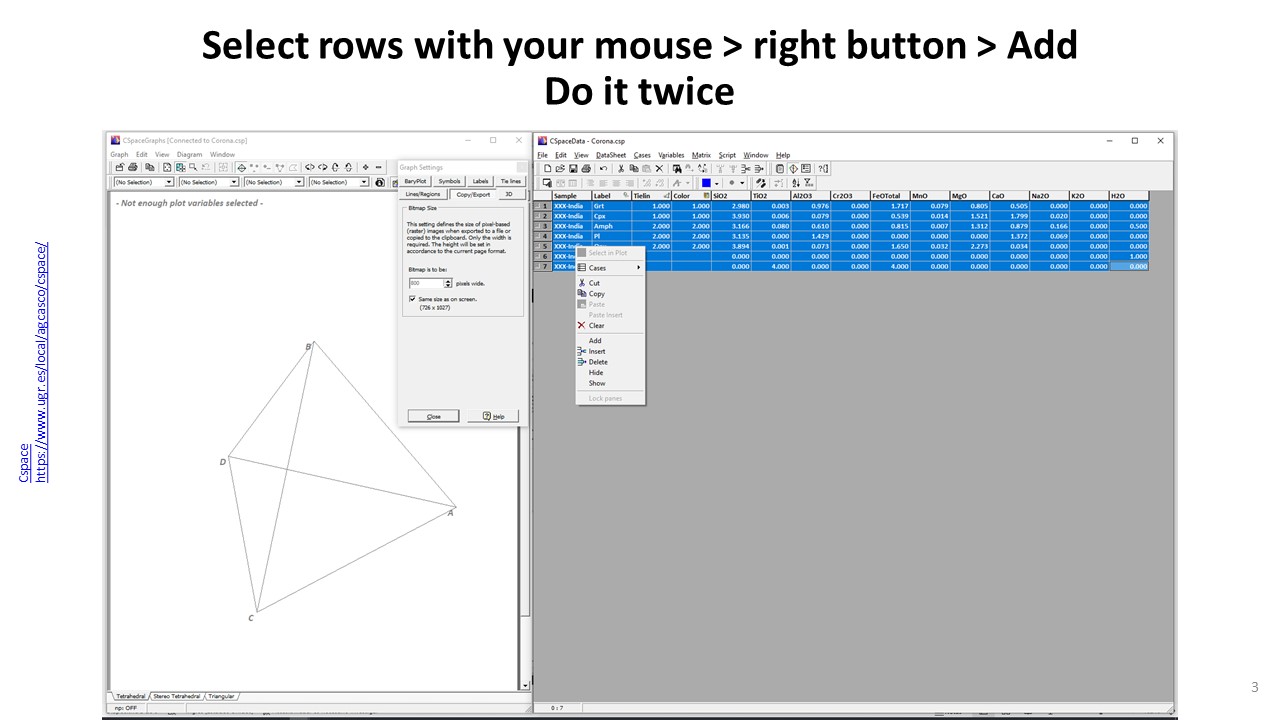The image size is (1280, 720).
Task: Click the scissors Cut icon in CSpaceData toolbar
Action: pos(621,169)
